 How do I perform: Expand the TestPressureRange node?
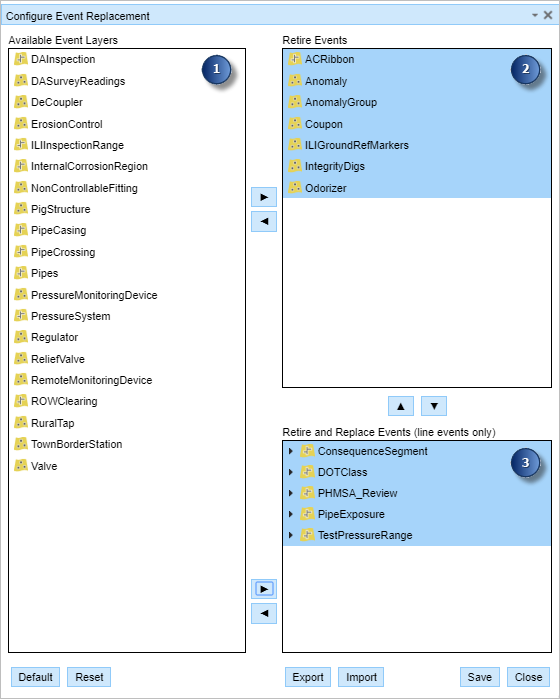pos(291,535)
